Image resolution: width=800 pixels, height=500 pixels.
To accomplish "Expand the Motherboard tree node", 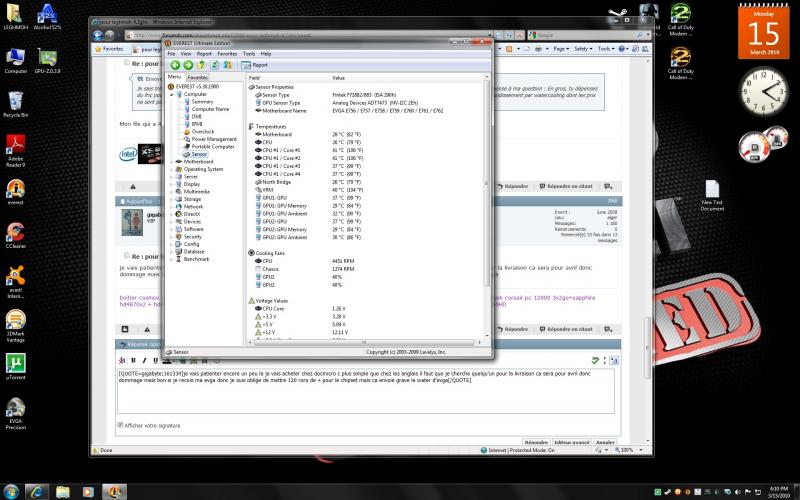I will (x=171, y=161).
